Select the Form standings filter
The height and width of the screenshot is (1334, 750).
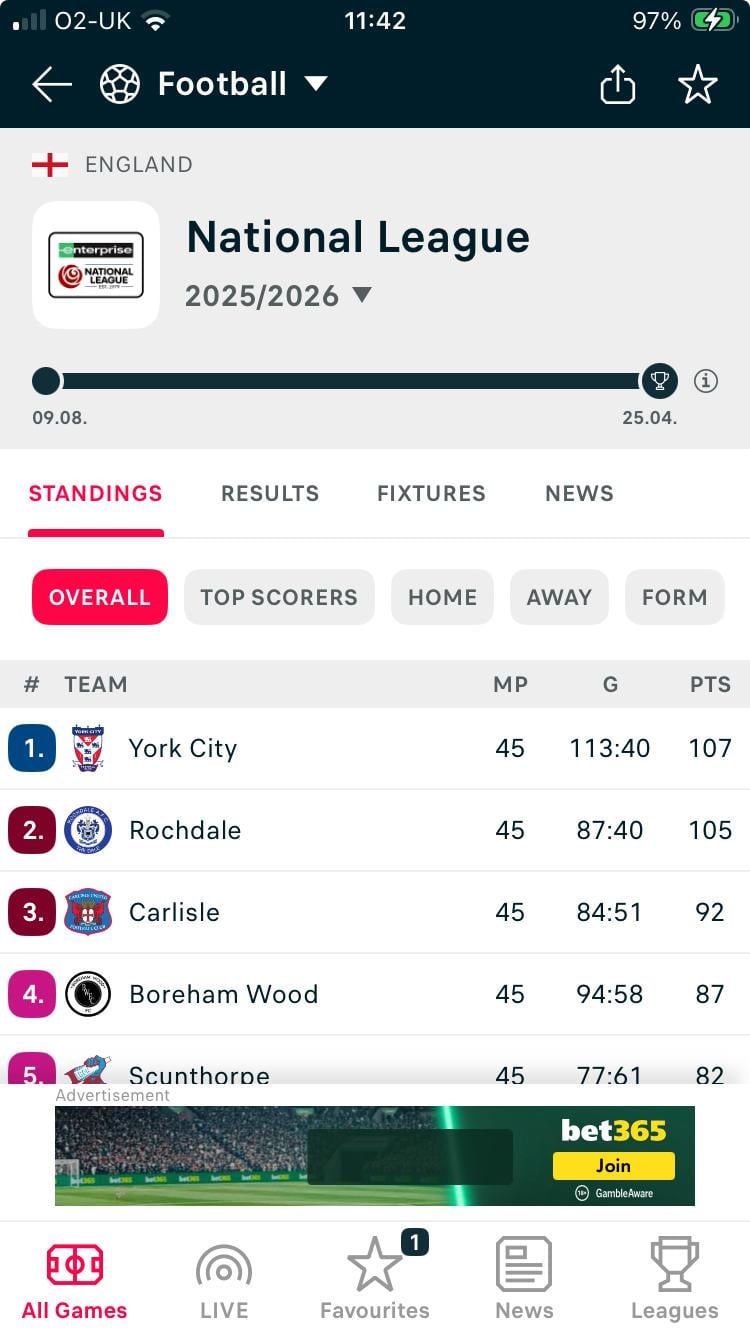[674, 597]
